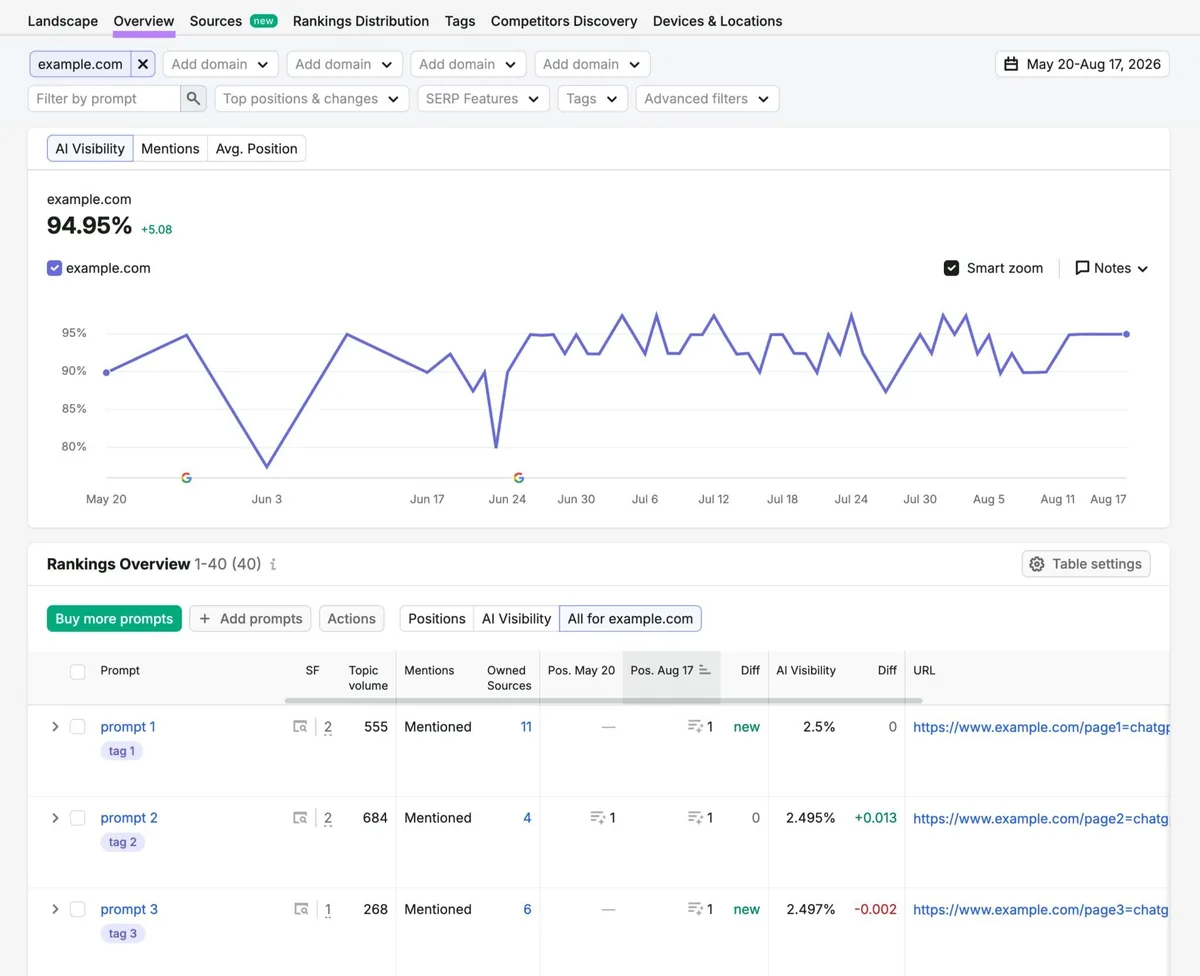Remove example.com domain with the X icon
Screen dimensions: 1200x976
143,64
